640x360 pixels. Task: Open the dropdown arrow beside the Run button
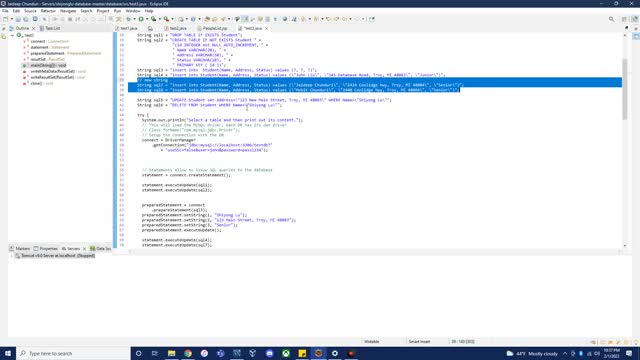[147, 19]
